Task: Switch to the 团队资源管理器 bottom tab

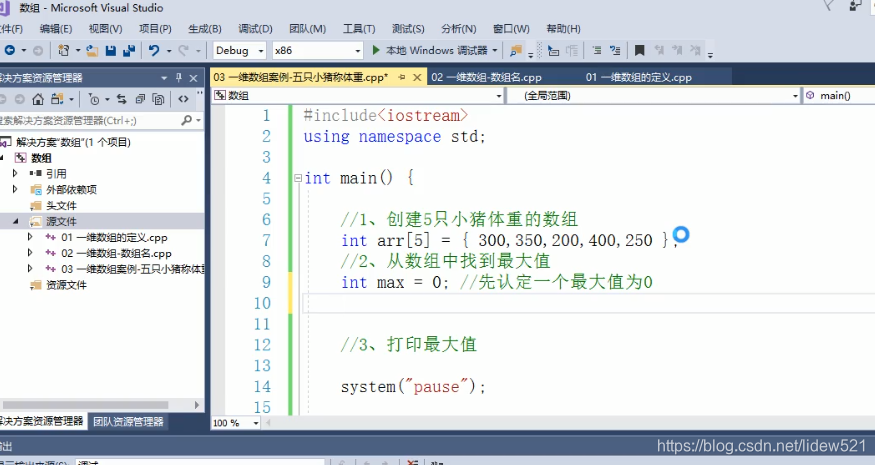Action: pyautogui.click(x=128, y=421)
